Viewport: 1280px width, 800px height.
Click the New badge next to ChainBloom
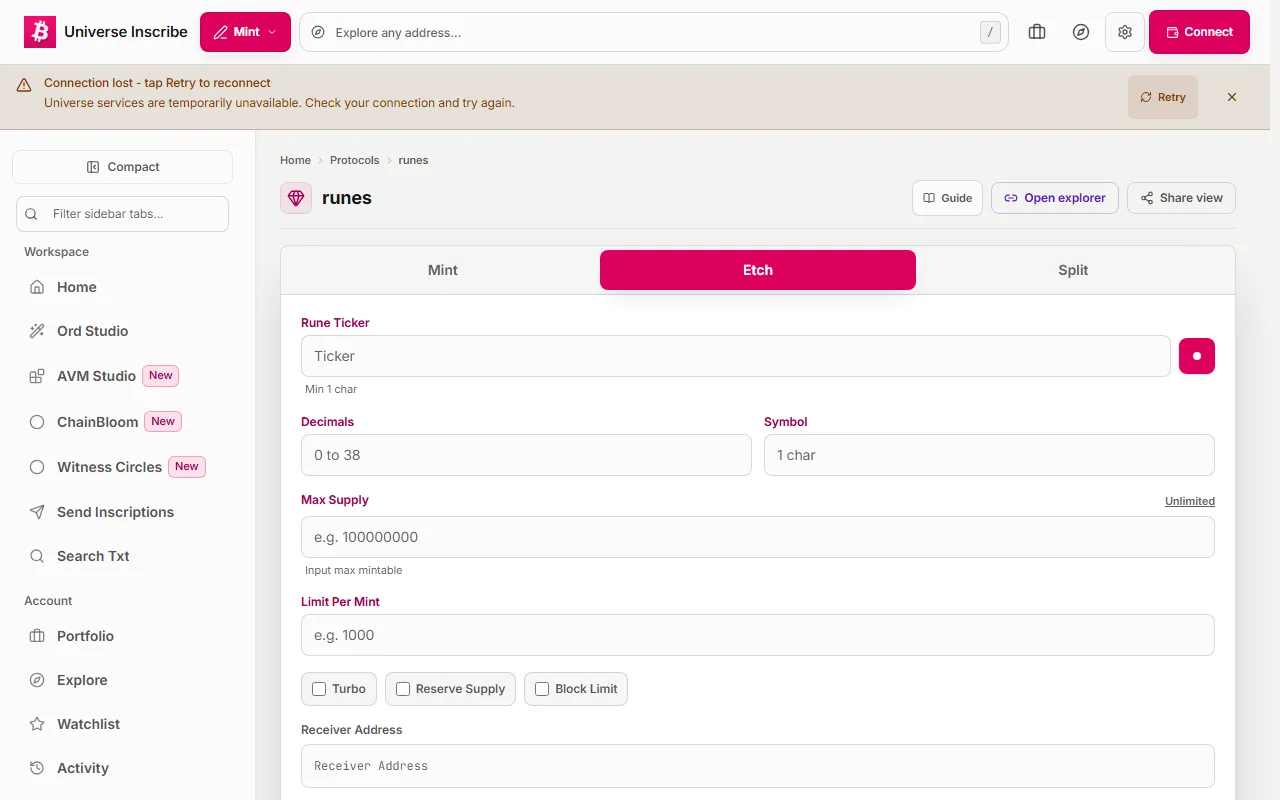163,422
